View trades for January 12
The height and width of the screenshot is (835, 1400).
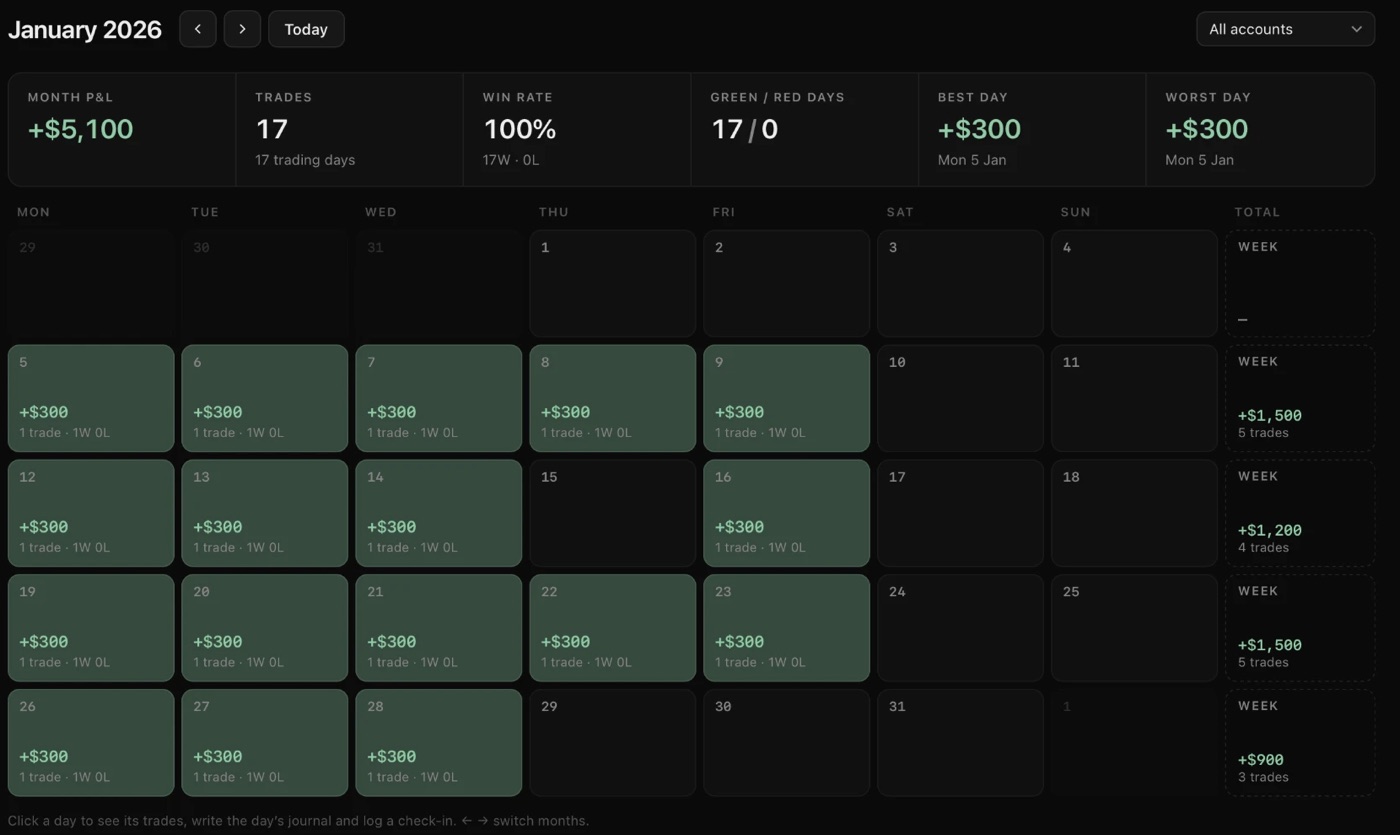pyautogui.click(x=91, y=513)
